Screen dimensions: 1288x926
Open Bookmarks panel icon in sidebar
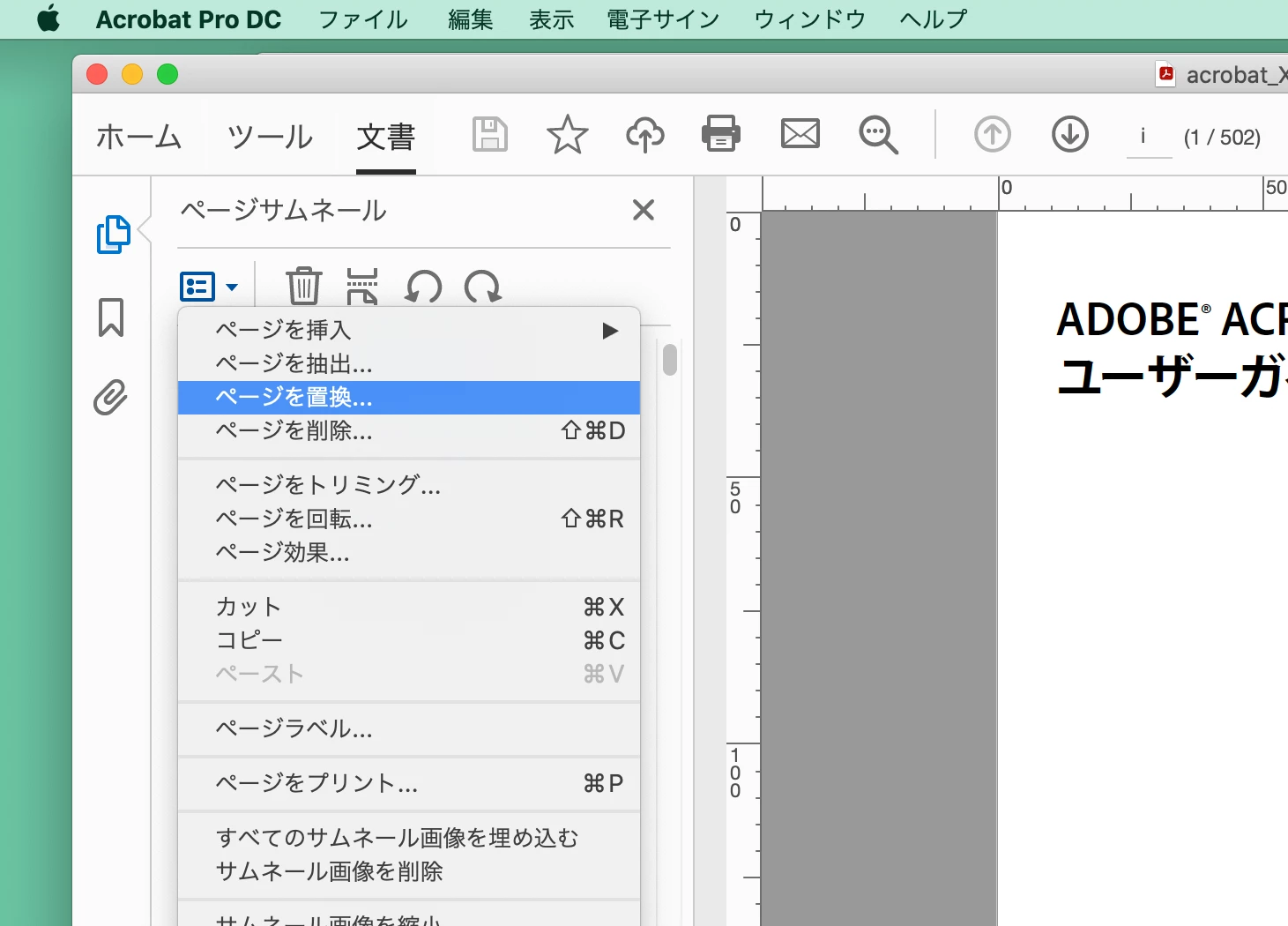111,317
